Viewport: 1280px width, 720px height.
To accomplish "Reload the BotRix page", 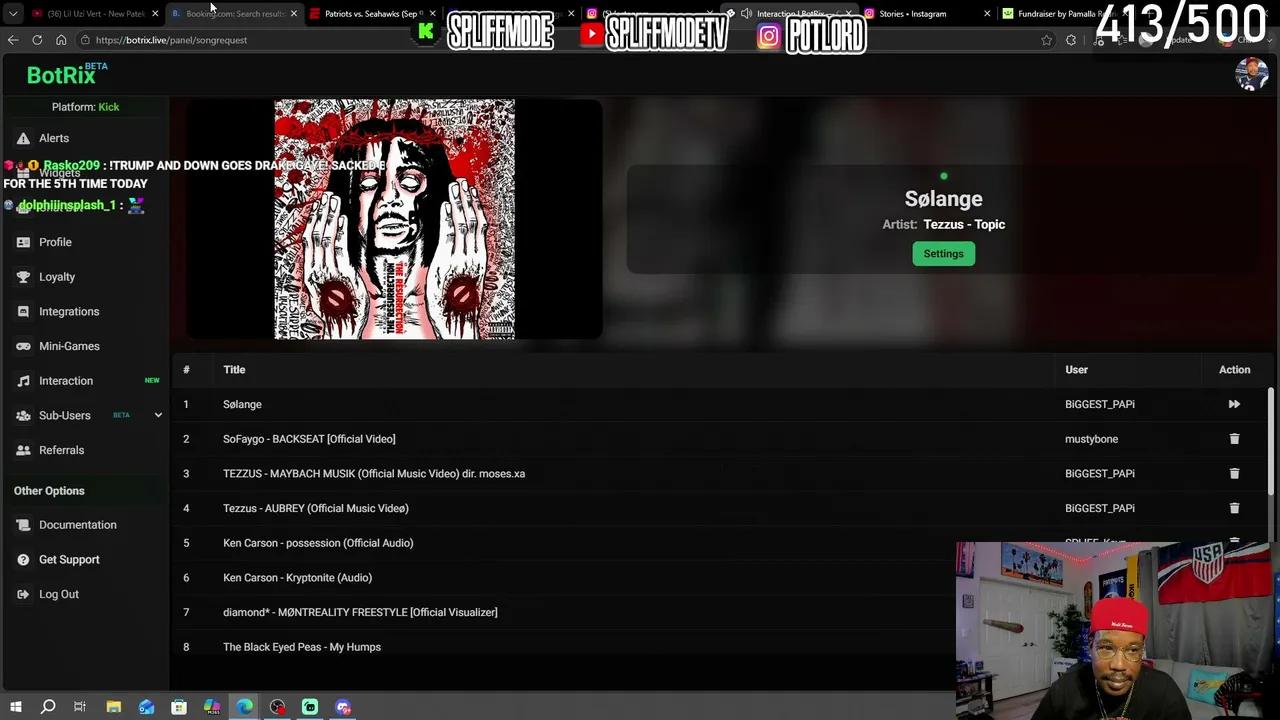I will tap(37, 40).
